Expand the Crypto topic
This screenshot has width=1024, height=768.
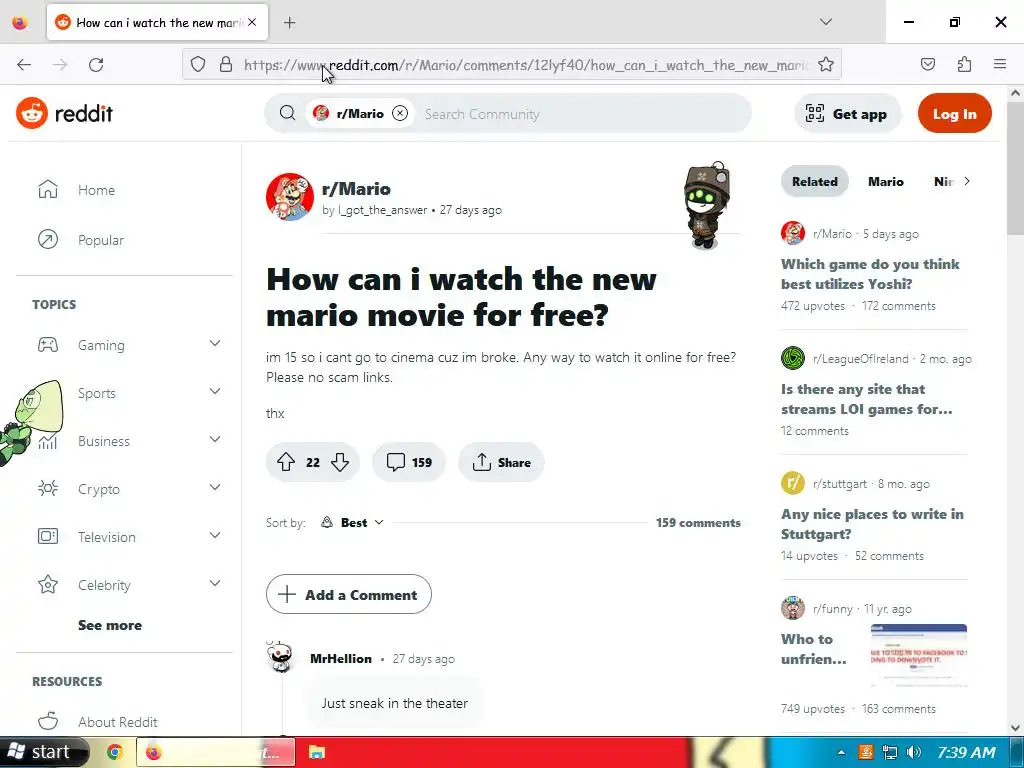click(x=215, y=487)
